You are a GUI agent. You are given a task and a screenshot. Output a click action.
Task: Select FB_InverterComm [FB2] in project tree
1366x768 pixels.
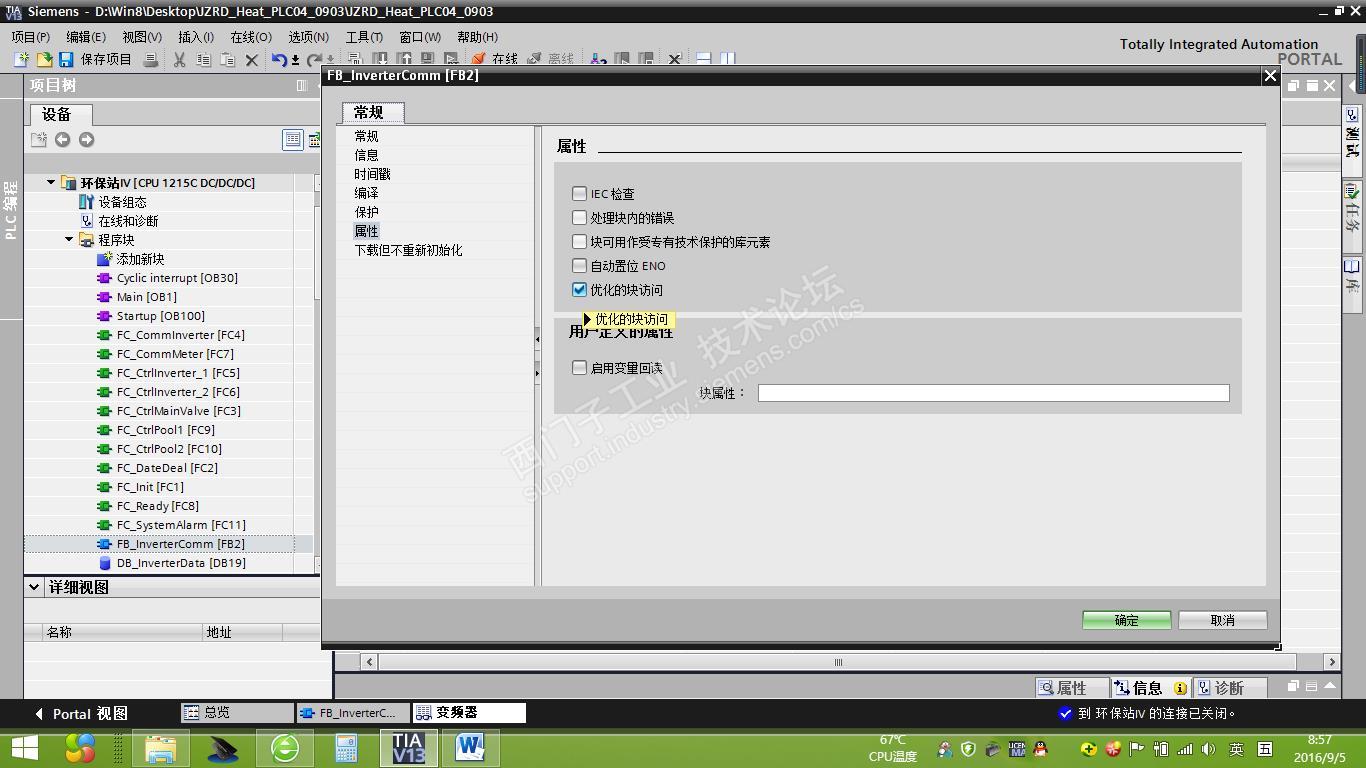[180, 544]
